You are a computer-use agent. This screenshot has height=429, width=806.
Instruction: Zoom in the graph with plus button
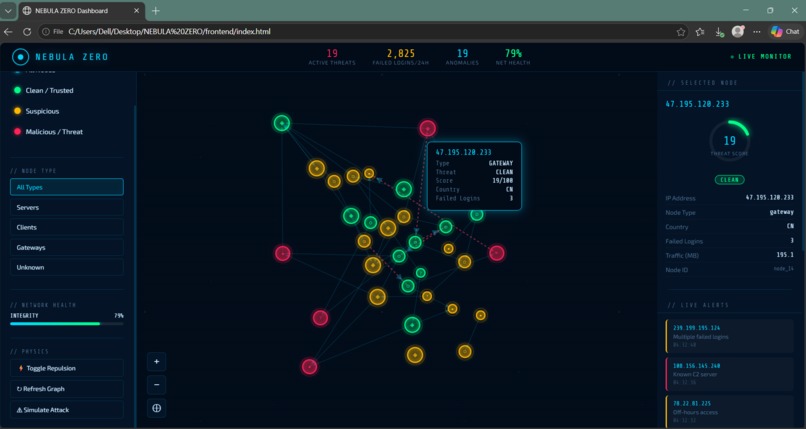[x=157, y=362]
